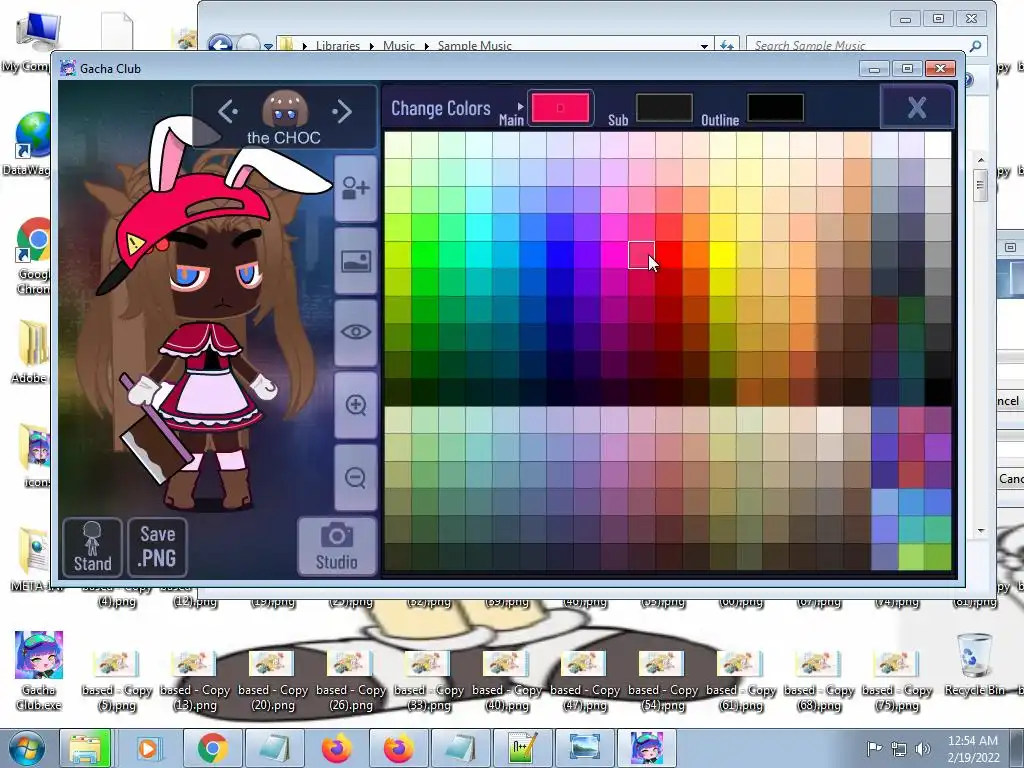Click the Explorer back navigation arrow
1024x768 pixels.
click(220, 45)
